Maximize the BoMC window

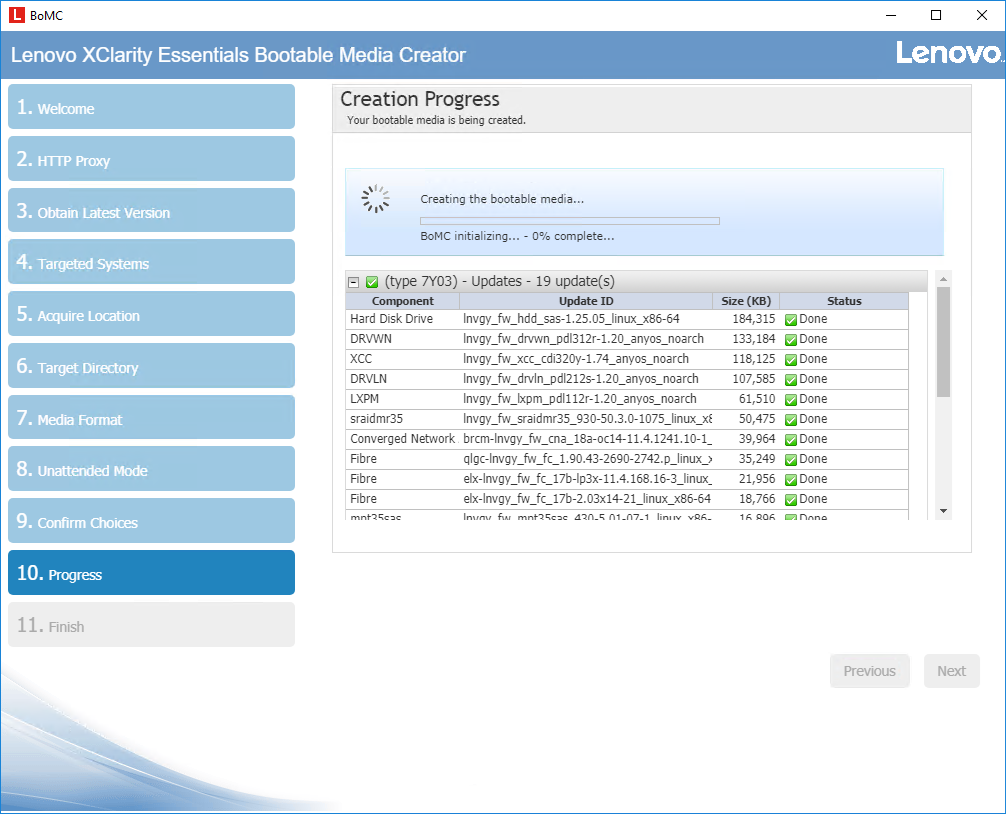[x=936, y=15]
